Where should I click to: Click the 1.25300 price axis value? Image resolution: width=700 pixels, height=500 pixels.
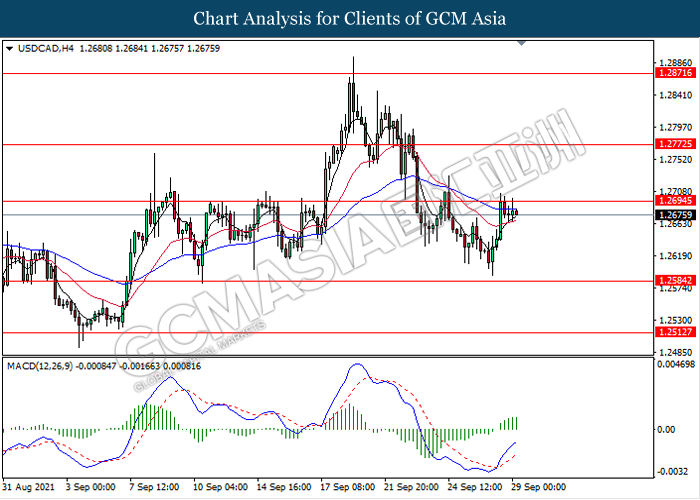(x=675, y=321)
